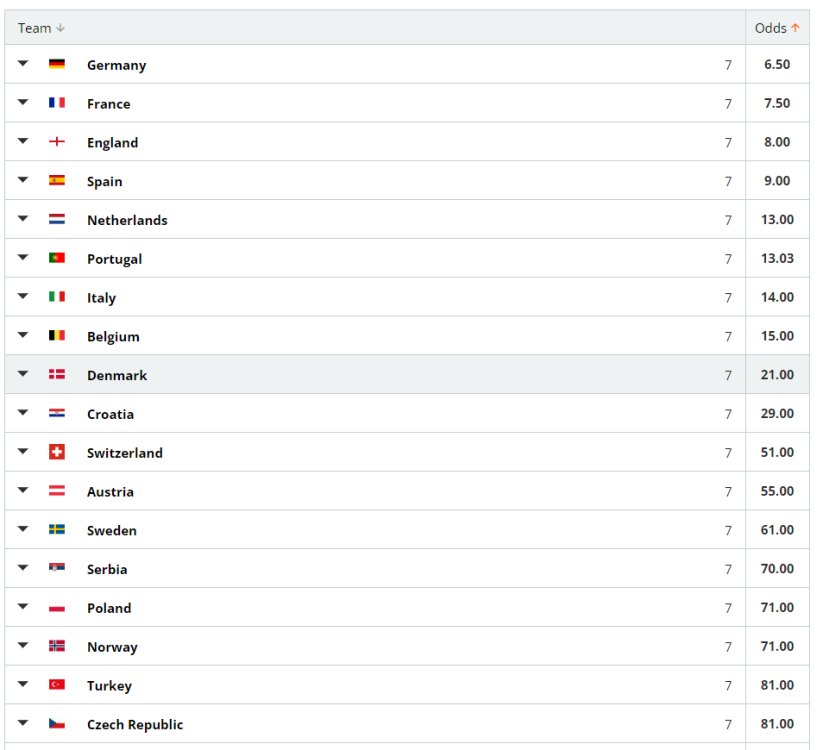Open the Austria team link

click(x=110, y=492)
